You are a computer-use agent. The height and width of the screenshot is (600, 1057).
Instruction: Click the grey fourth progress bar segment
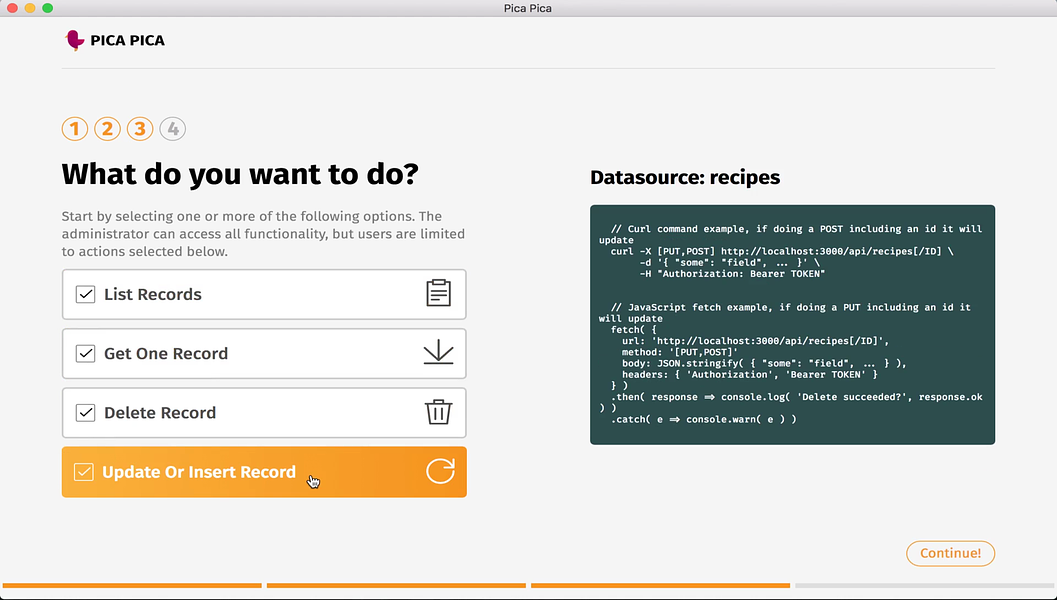[925, 586]
